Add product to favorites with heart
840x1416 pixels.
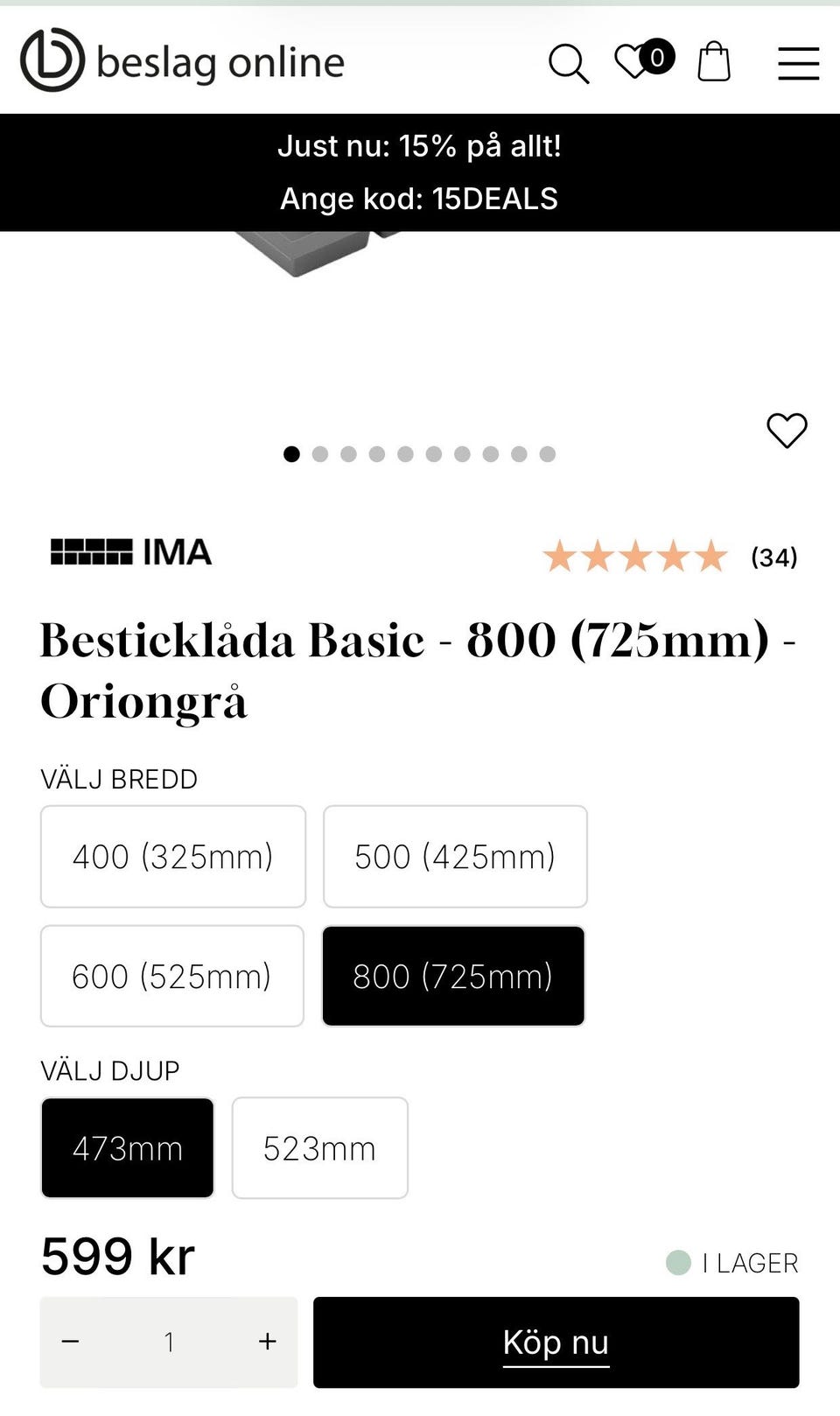(x=787, y=431)
